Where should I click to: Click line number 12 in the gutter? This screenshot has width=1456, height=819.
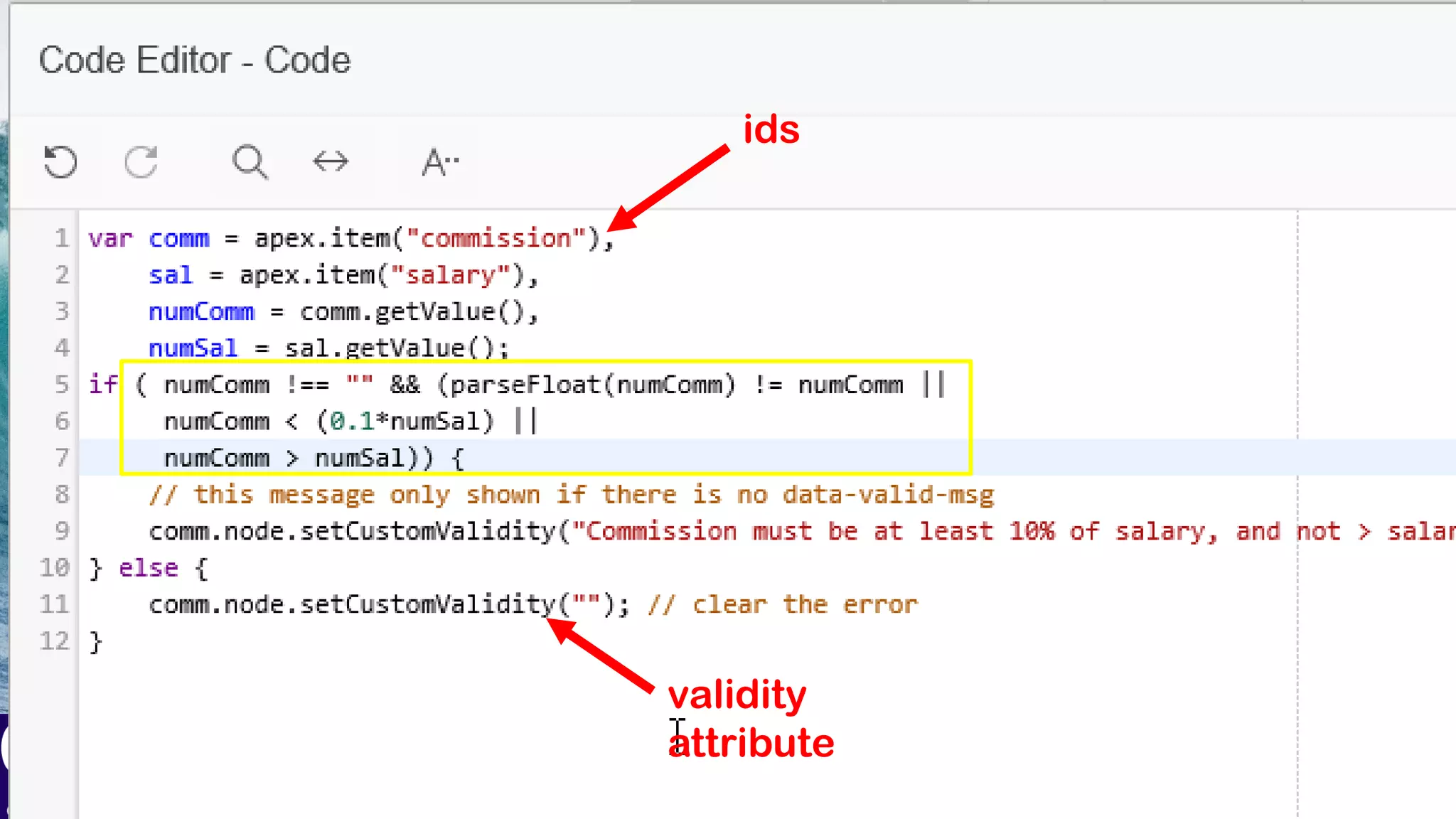click(55, 641)
